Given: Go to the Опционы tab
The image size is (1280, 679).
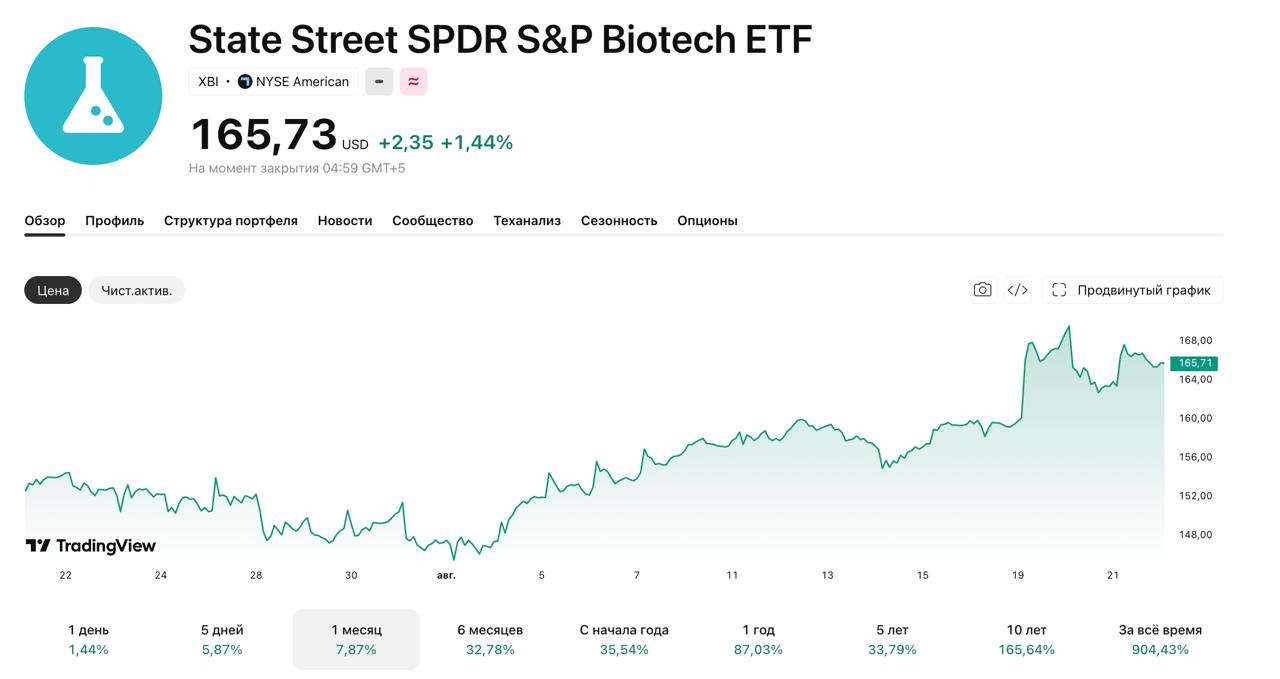Looking at the screenshot, I should coord(707,221).
